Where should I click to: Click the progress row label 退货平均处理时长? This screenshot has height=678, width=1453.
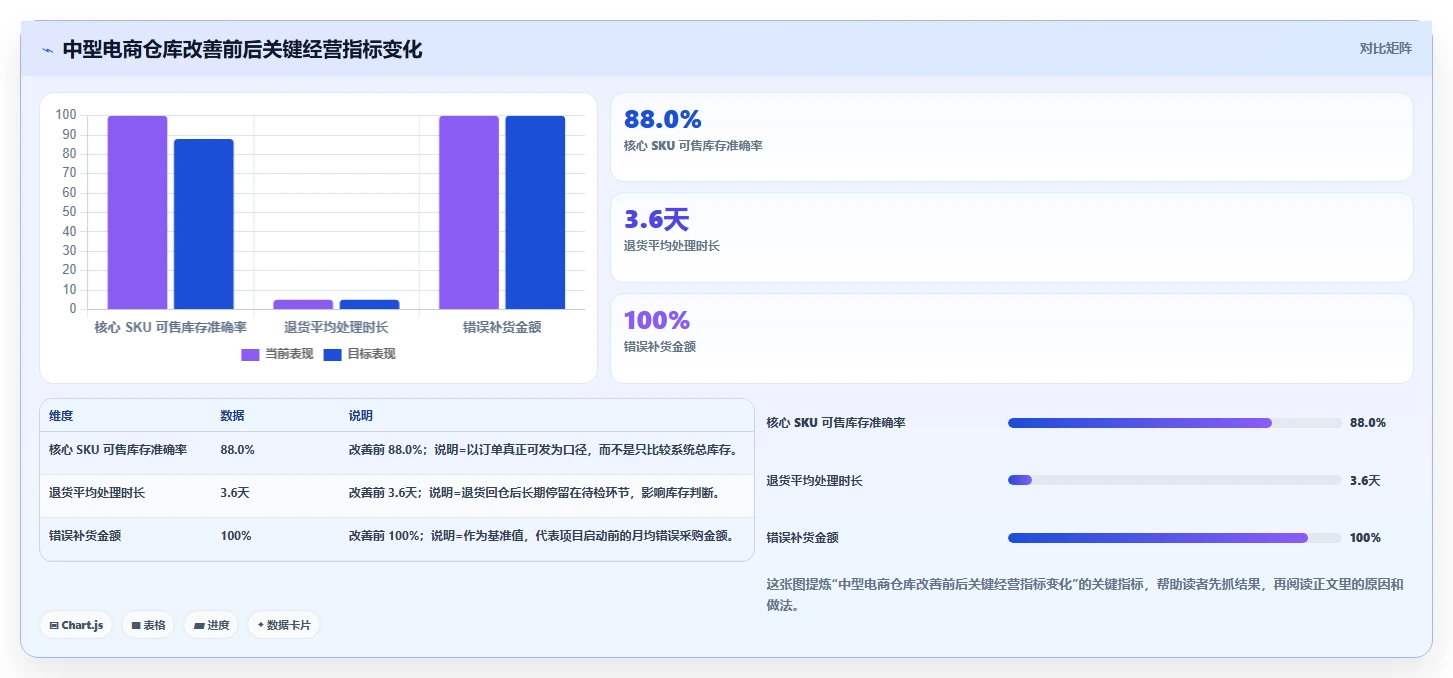point(815,481)
